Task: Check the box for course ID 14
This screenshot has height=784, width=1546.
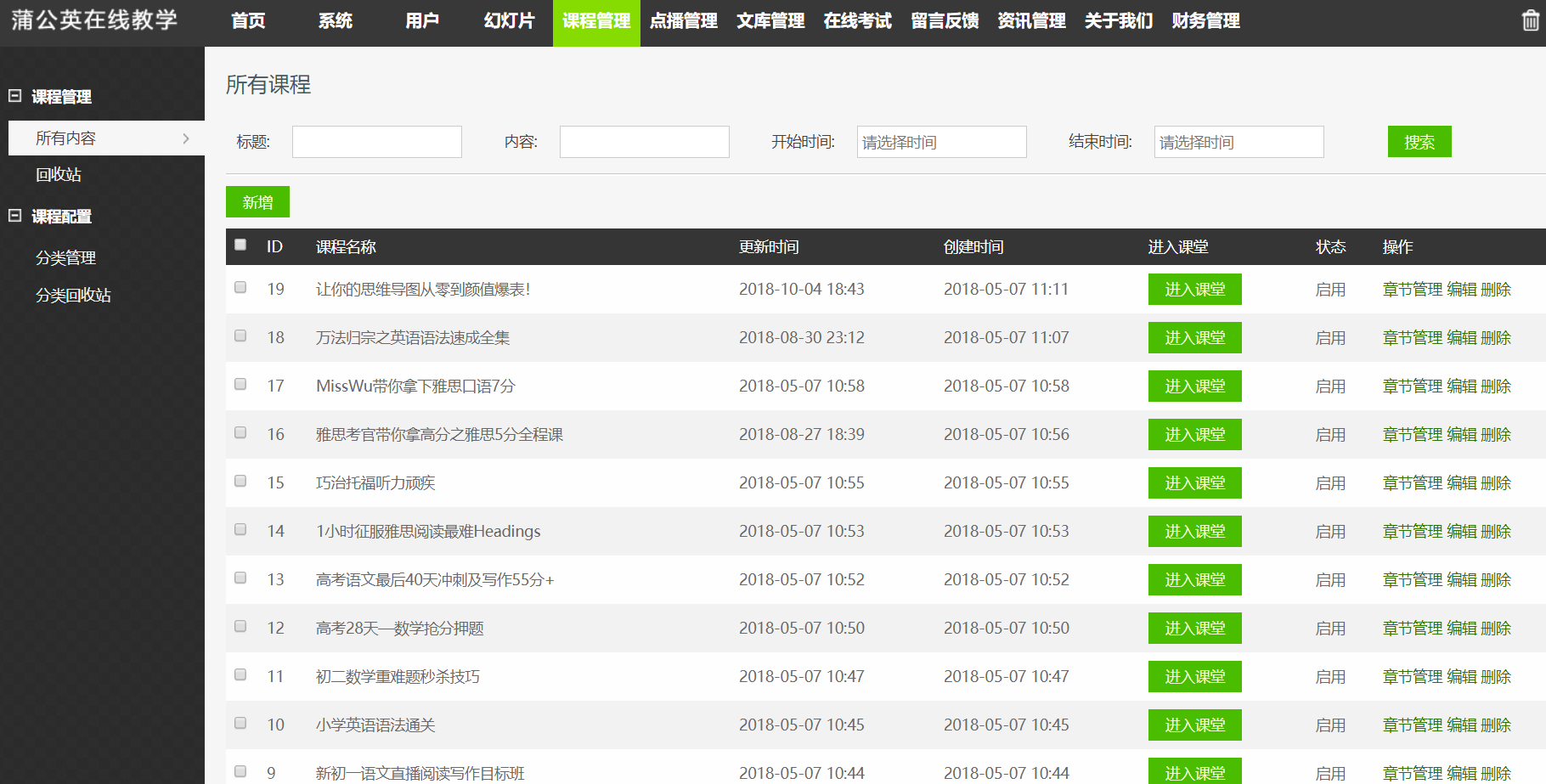Action: click(x=240, y=529)
